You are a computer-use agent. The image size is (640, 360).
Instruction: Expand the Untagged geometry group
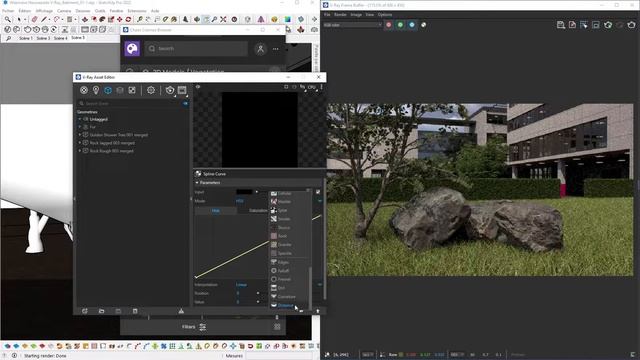point(80,119)
